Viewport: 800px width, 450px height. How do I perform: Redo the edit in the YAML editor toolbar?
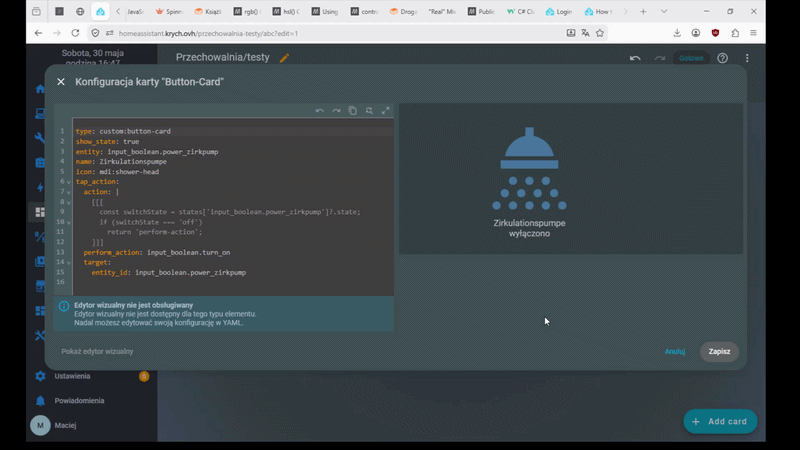coord(336,111)
